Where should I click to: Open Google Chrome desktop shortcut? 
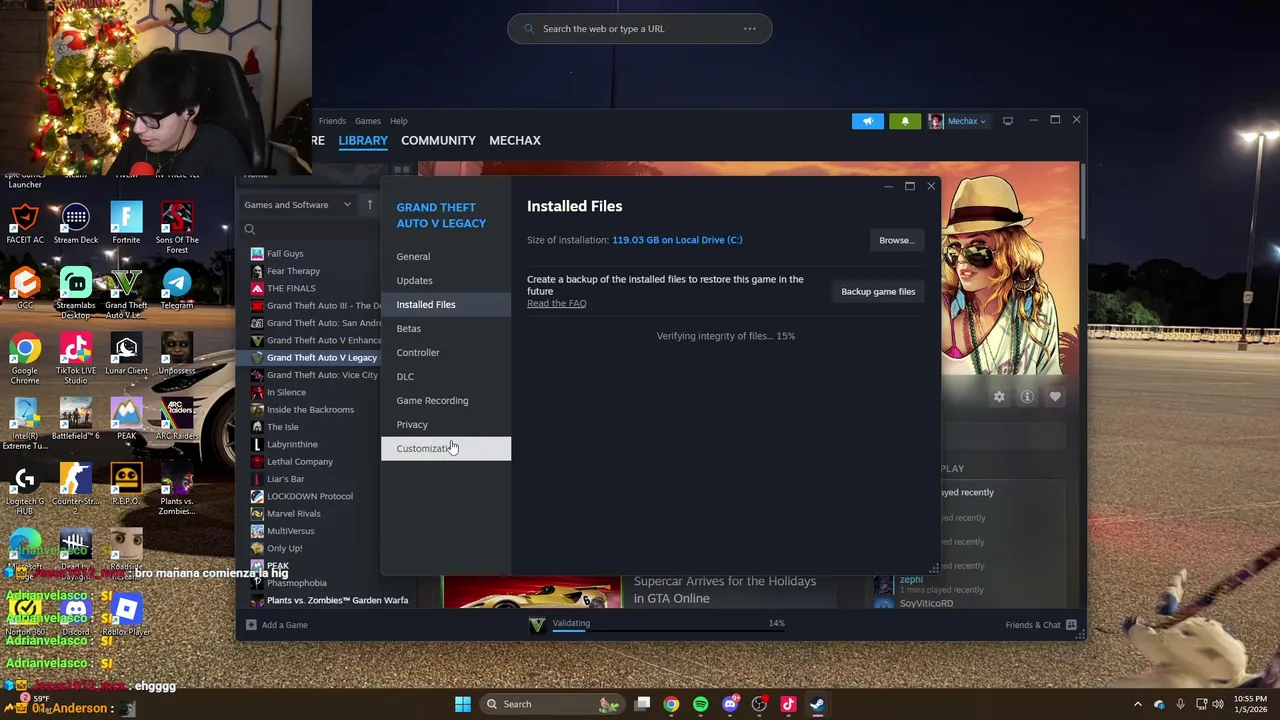tap(25, 359)
